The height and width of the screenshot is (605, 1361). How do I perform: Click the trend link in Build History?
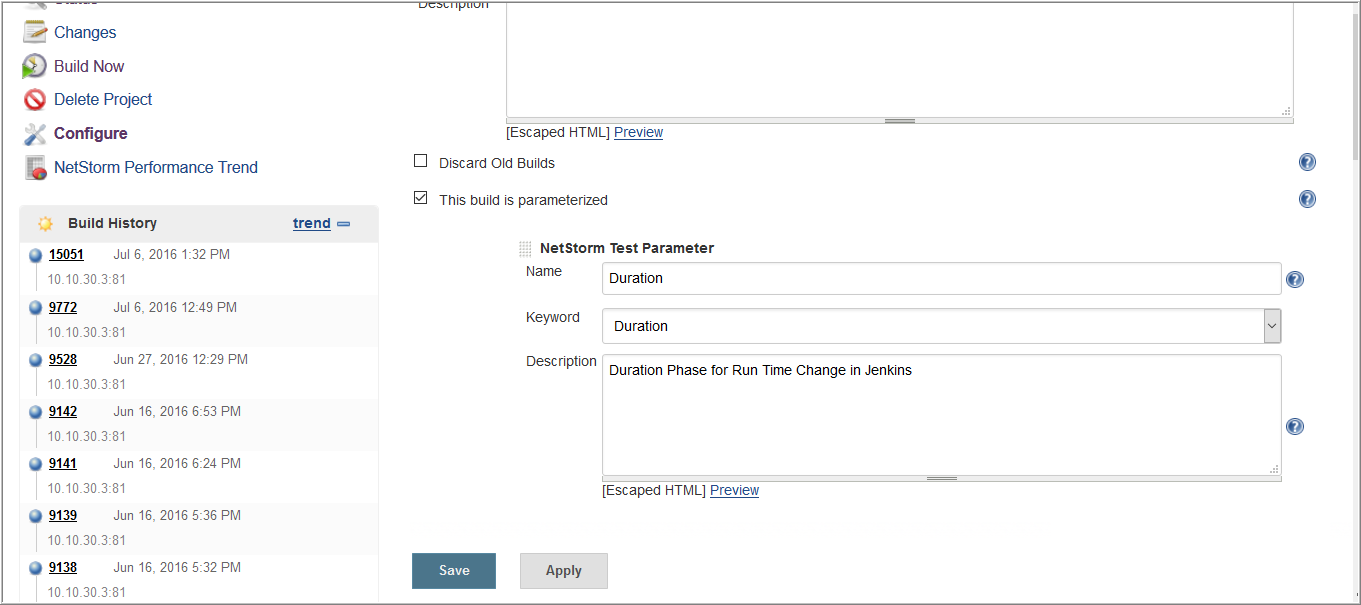click(x=312, y=223)
